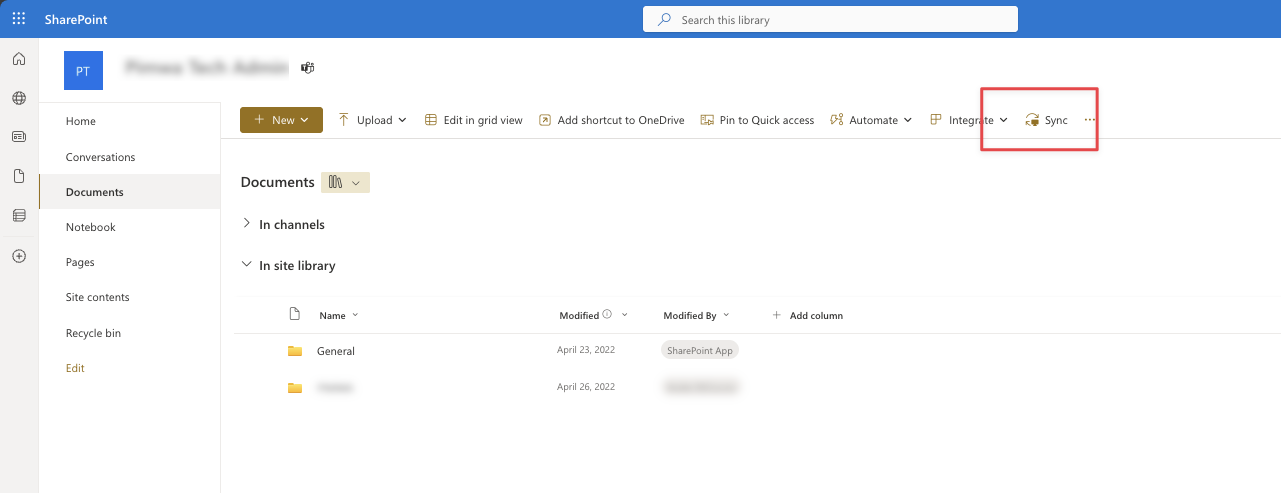Click the April 26, 2022 date
Viewport: 1281px width, 493px height.
click(586, 386)
